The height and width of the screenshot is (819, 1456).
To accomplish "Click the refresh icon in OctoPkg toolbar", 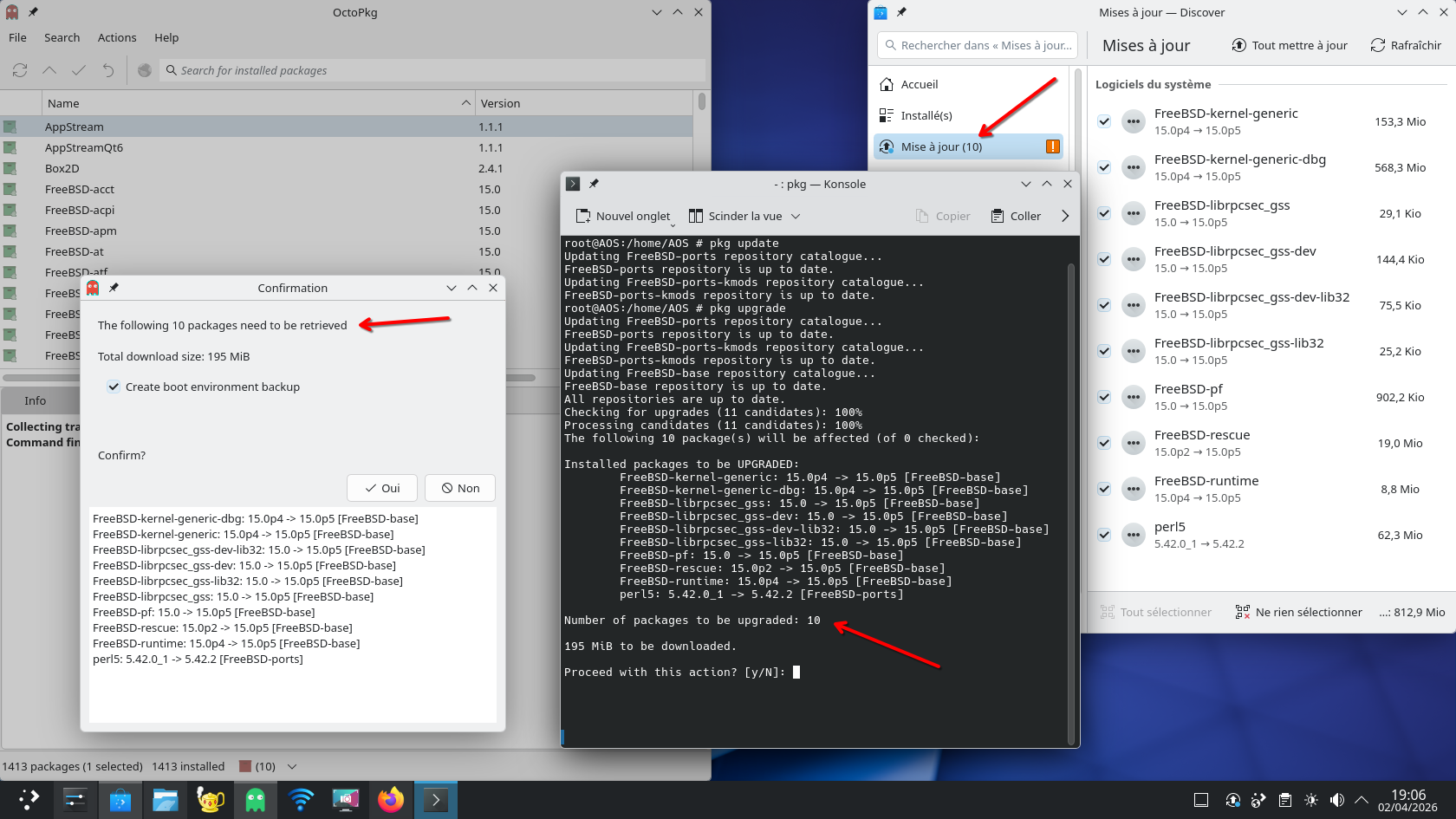I will (20, 70).
